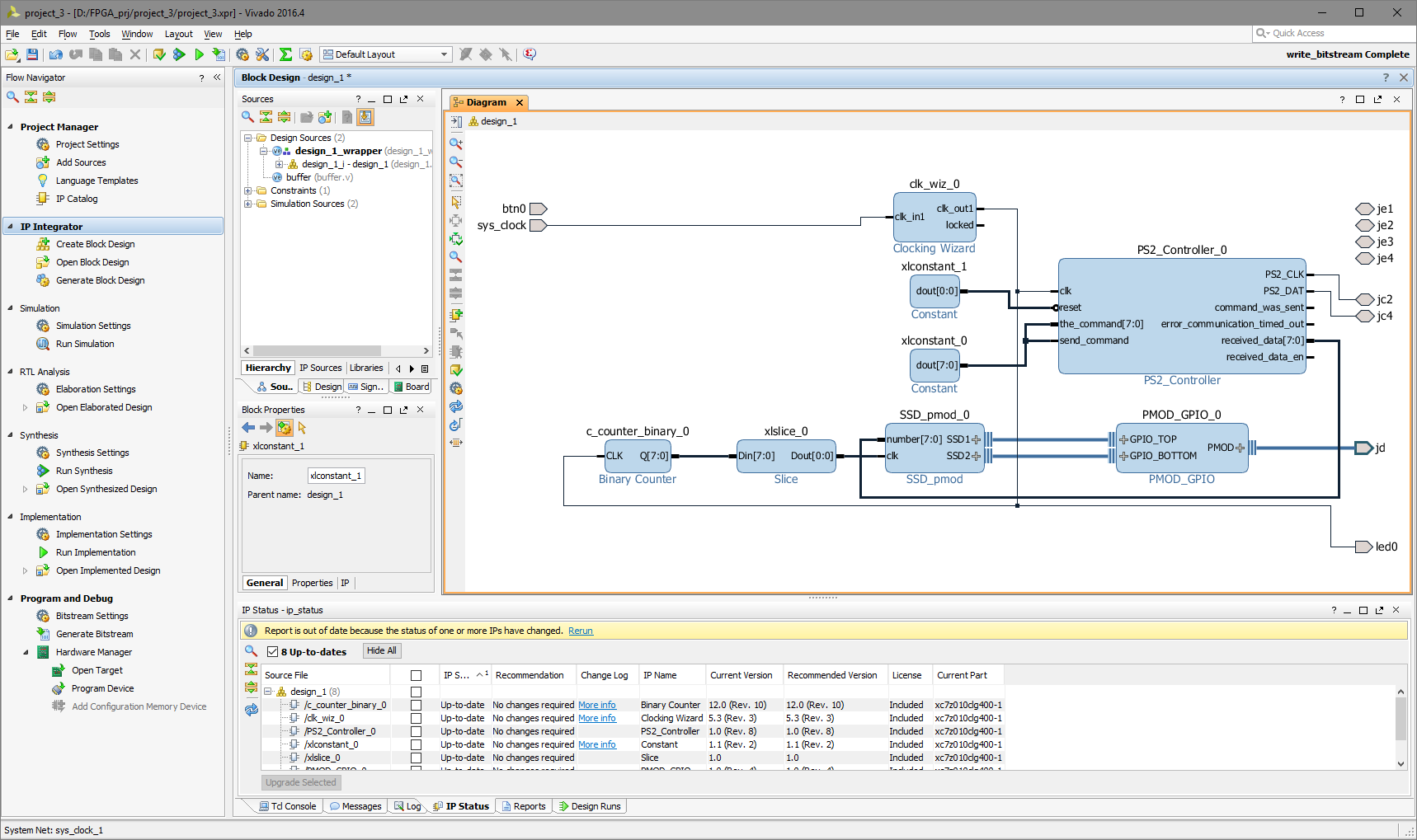Click the Optimize Routing diagram icon
The image size is (1417, 840).
[x=455, y=425]
